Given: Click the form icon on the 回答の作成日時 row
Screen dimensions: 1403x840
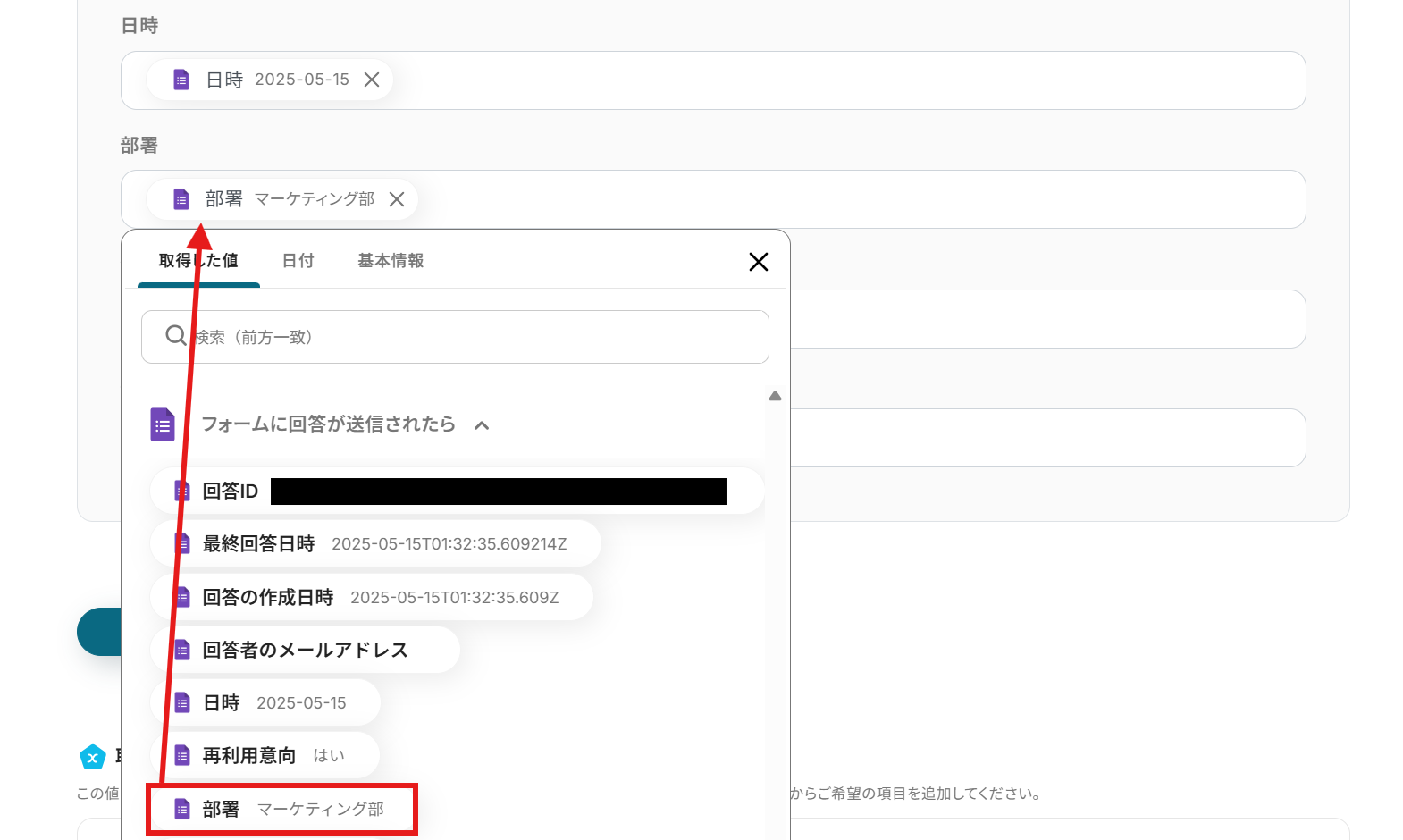Looking at the screenshot, I should pos(182,597).
